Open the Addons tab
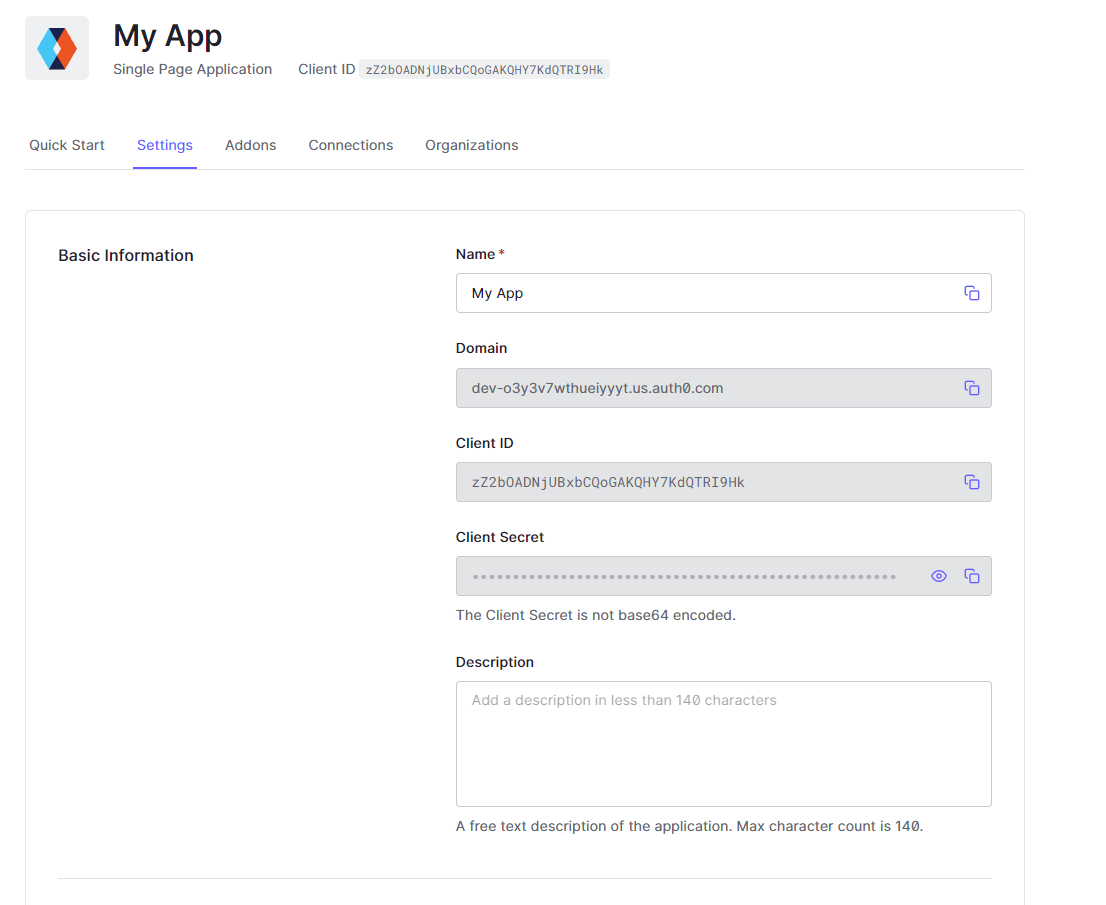This screenshot has width=1106, height=905. [250, 145]
